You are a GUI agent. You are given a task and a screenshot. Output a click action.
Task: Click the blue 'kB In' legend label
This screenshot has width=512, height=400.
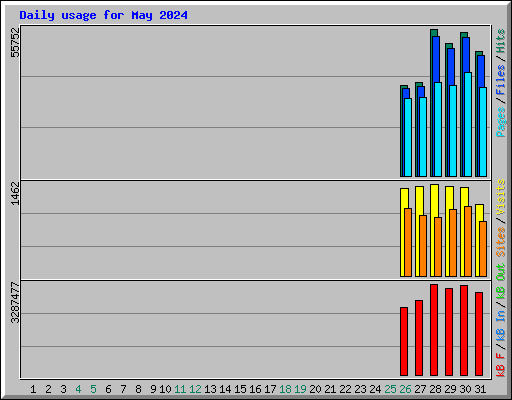tap(501, 327)
